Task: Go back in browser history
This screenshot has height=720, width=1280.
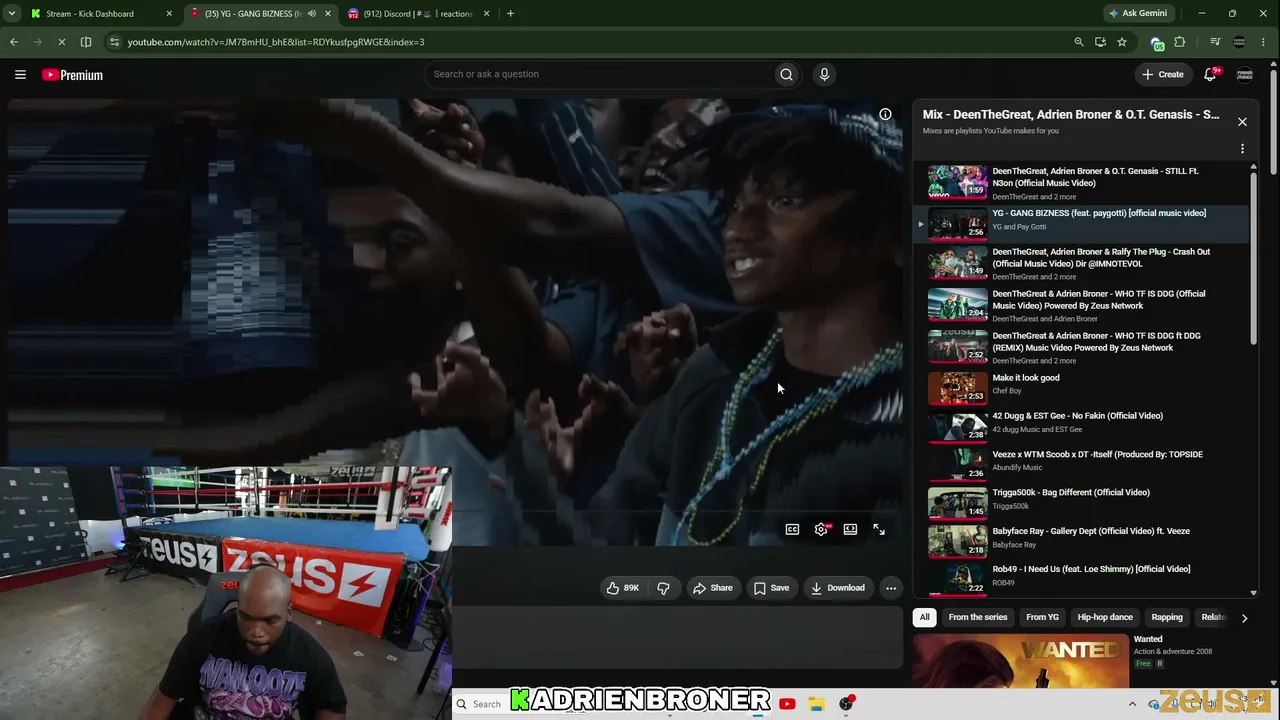Action: (x=14, y=42)
